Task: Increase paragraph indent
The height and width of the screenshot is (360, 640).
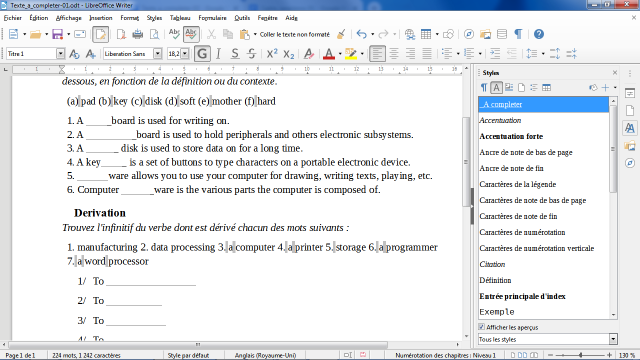Action: tap(495, 53)
